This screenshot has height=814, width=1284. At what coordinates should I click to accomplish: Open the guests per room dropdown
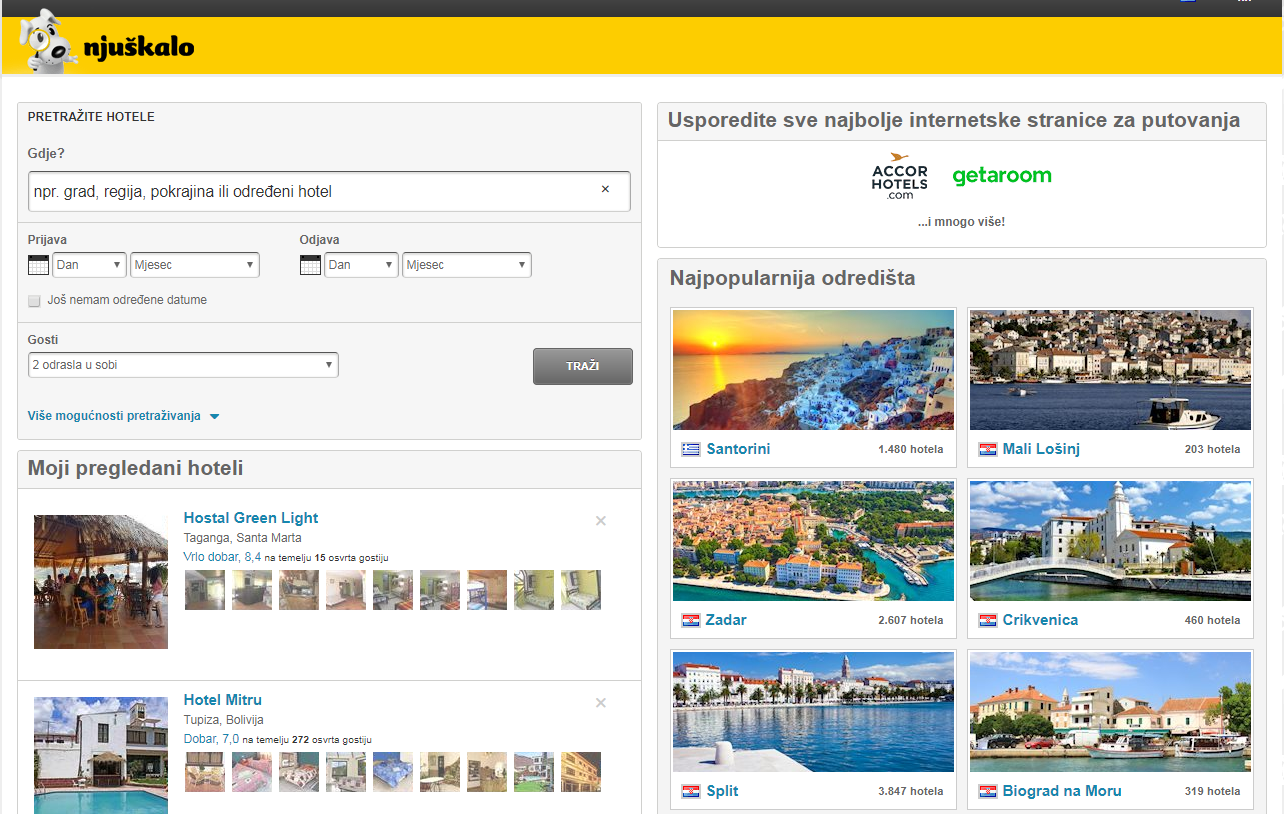point(183,365)
